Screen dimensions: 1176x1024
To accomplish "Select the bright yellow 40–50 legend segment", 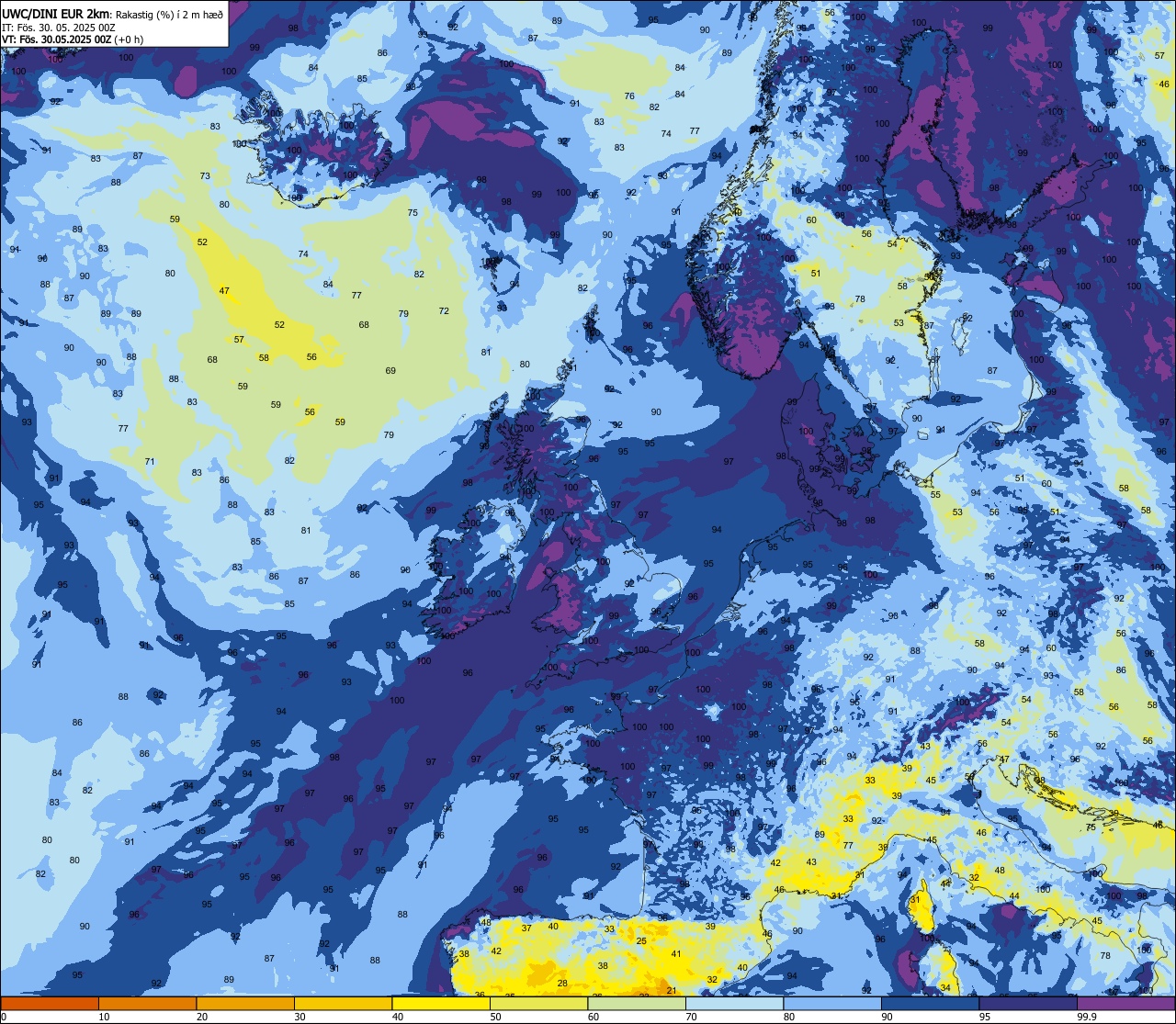I will (441, 1003).
